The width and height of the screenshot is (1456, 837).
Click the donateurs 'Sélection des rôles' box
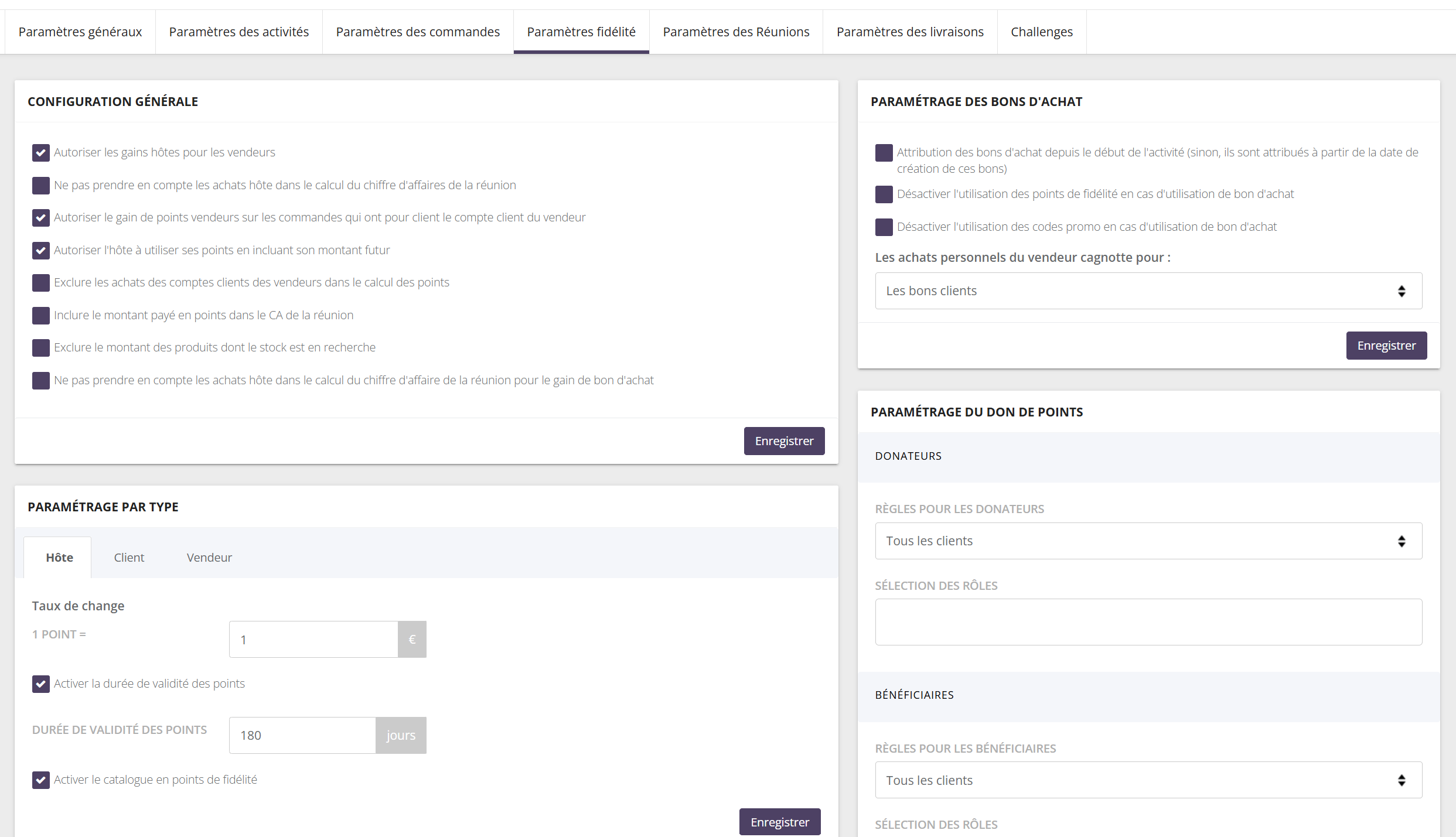(x=1148, y=623)
